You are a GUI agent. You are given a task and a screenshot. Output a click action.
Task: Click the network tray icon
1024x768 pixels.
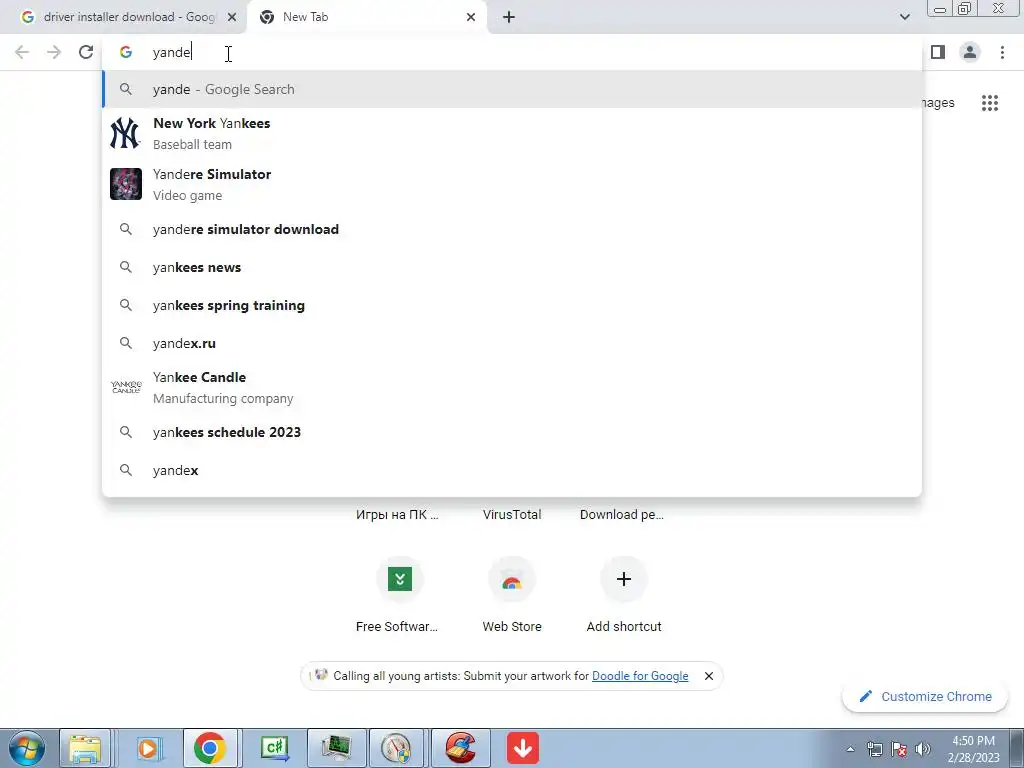tap(874, 749)
